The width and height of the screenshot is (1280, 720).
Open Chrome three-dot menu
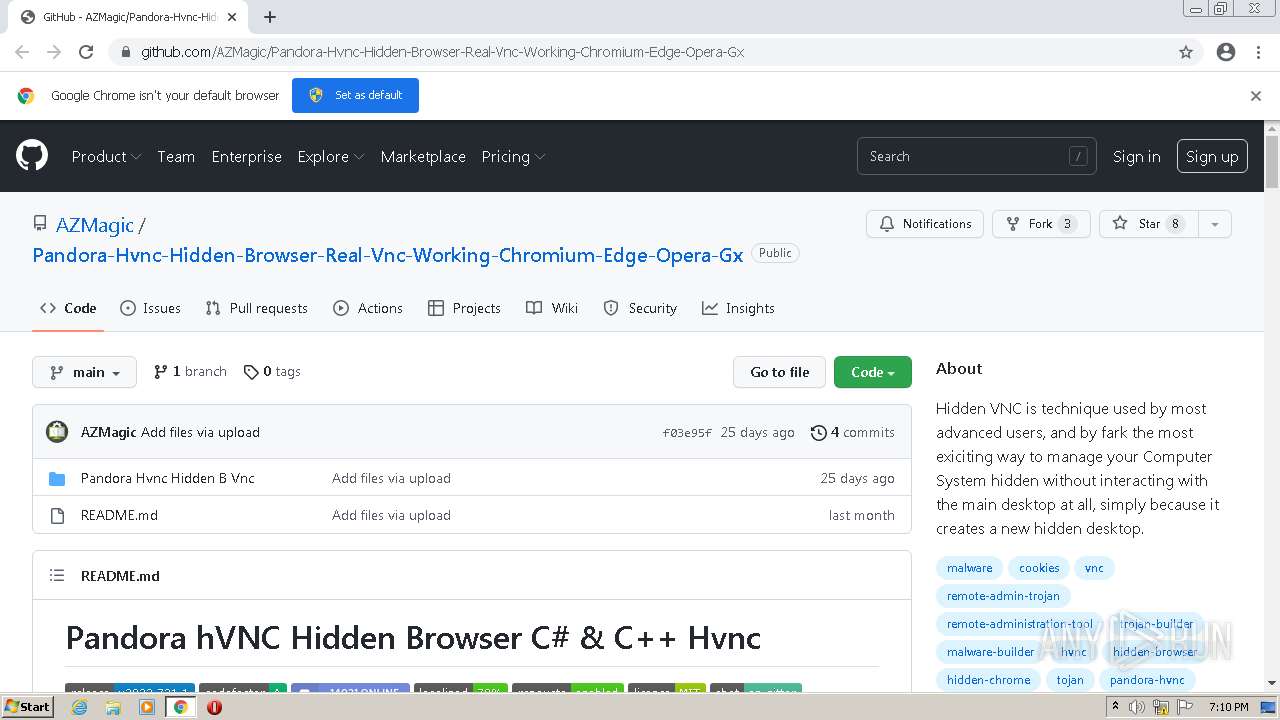(1258, 52)
